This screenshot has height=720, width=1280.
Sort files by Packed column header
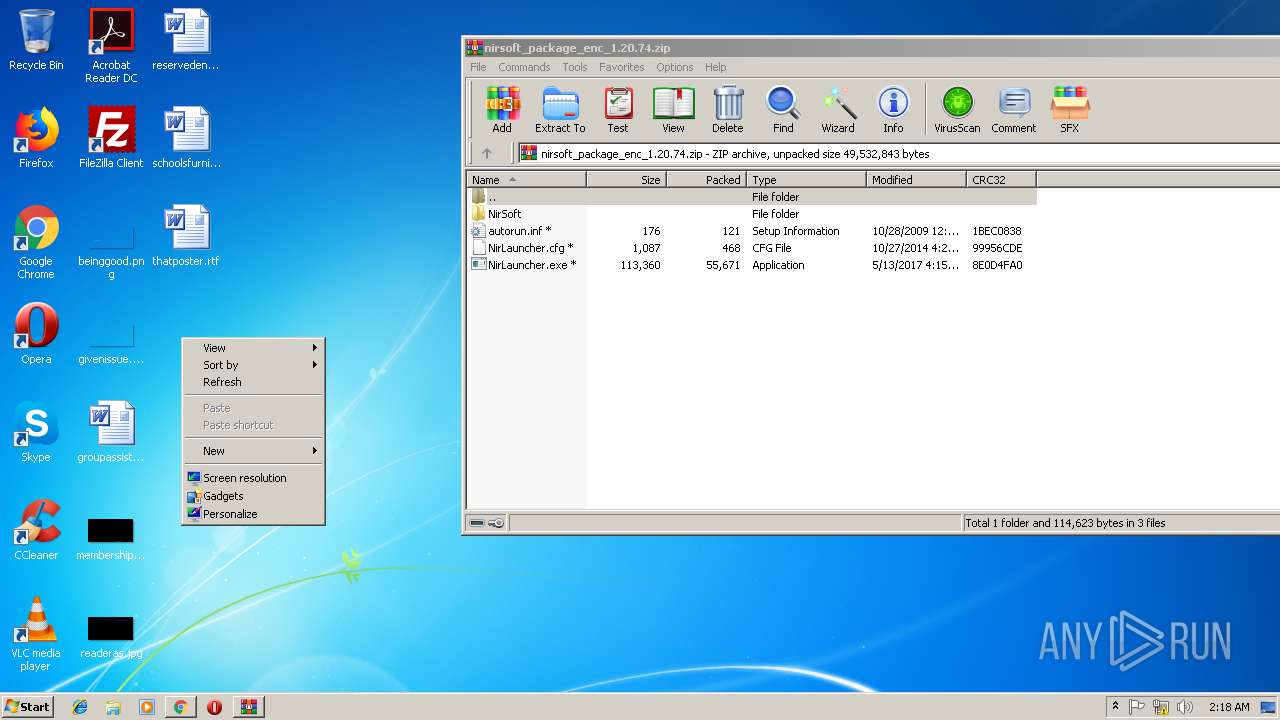[706, 180]
